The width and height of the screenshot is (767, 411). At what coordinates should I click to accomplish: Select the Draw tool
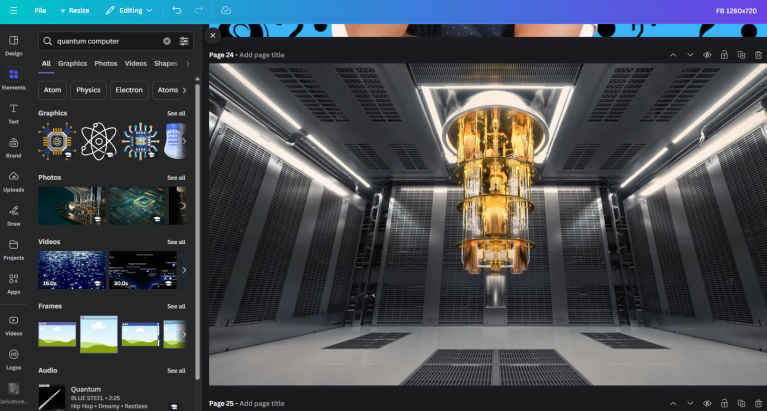coord(14,215)
